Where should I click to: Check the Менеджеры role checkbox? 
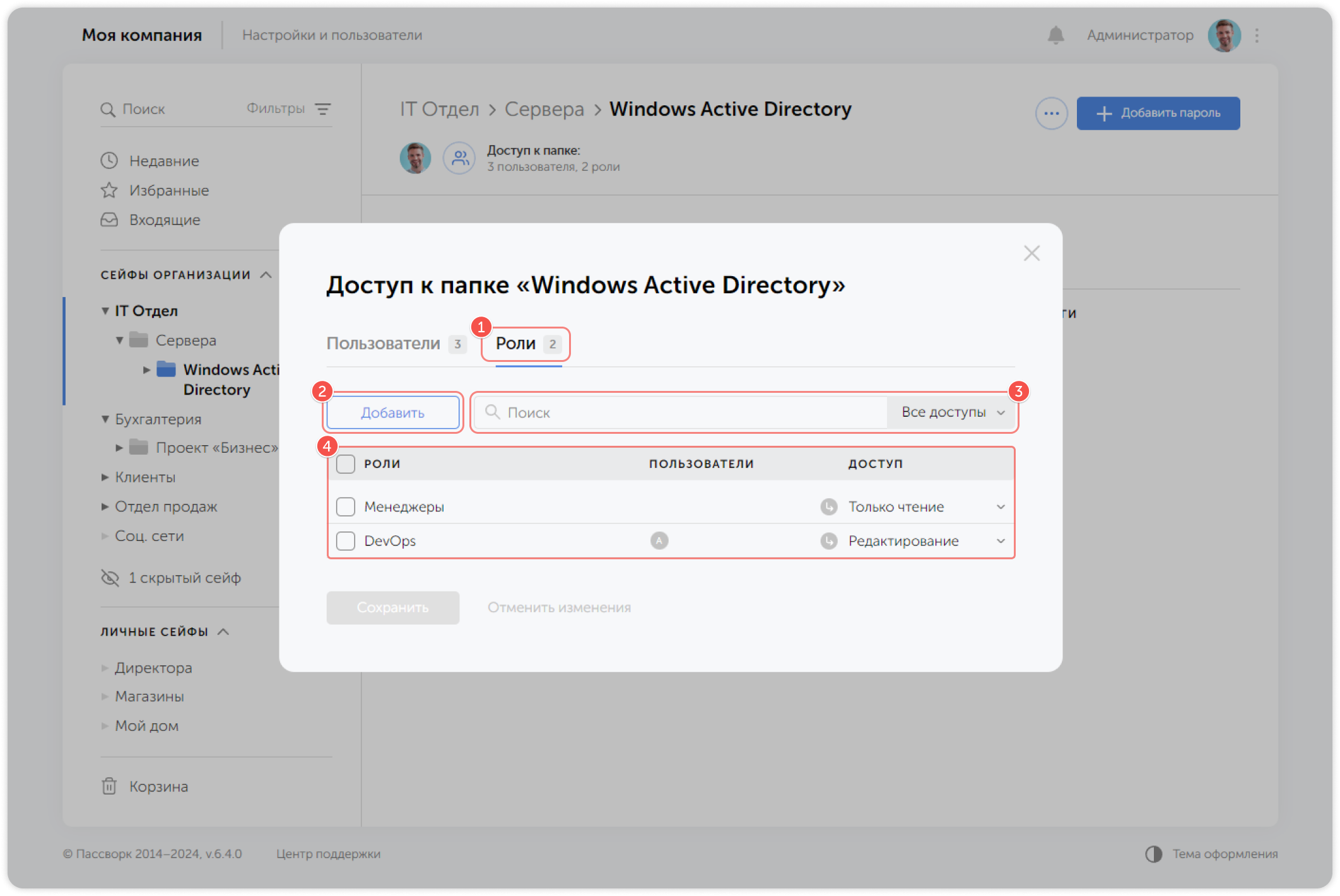pos(346,507)
